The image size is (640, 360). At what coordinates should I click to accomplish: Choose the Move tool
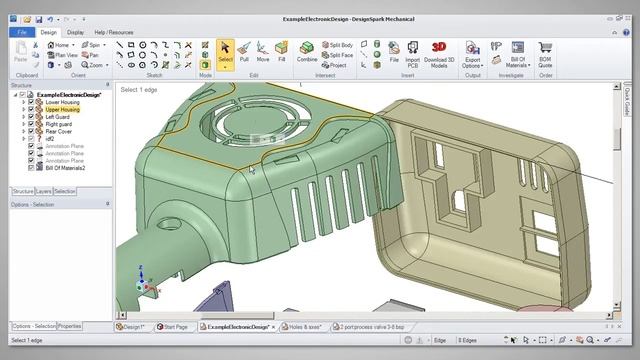pos(262,52)
